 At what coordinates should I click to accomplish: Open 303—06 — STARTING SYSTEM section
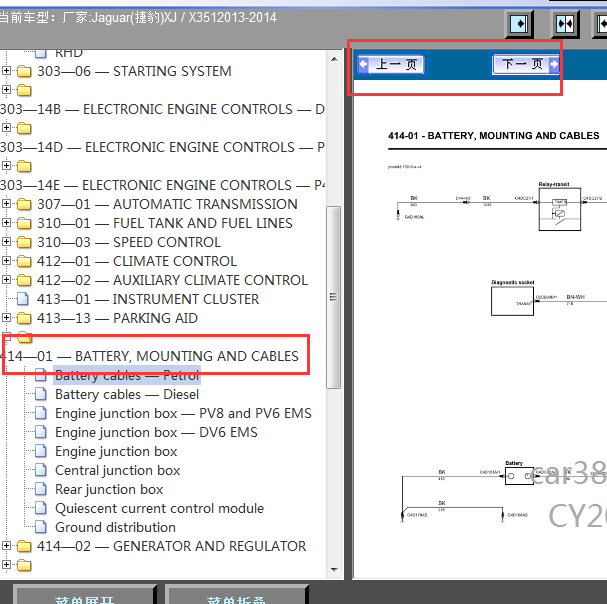click(x=134, y=71)
